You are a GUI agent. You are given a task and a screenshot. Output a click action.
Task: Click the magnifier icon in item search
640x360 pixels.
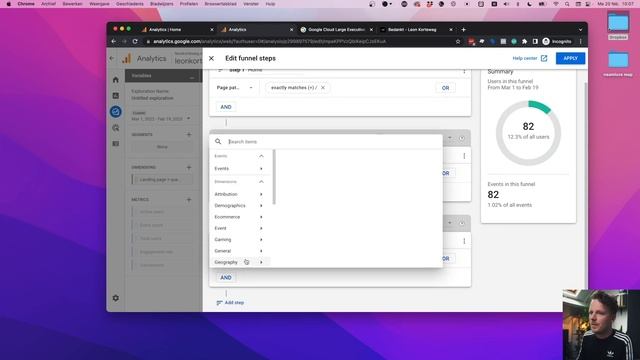(x=218, y=142)
